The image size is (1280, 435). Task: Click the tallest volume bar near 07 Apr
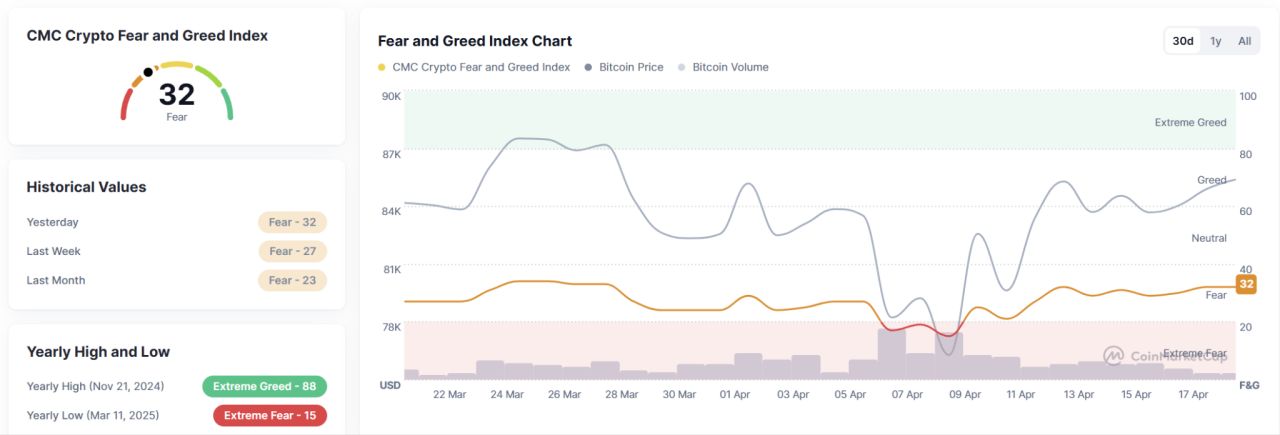click(891, 354)
